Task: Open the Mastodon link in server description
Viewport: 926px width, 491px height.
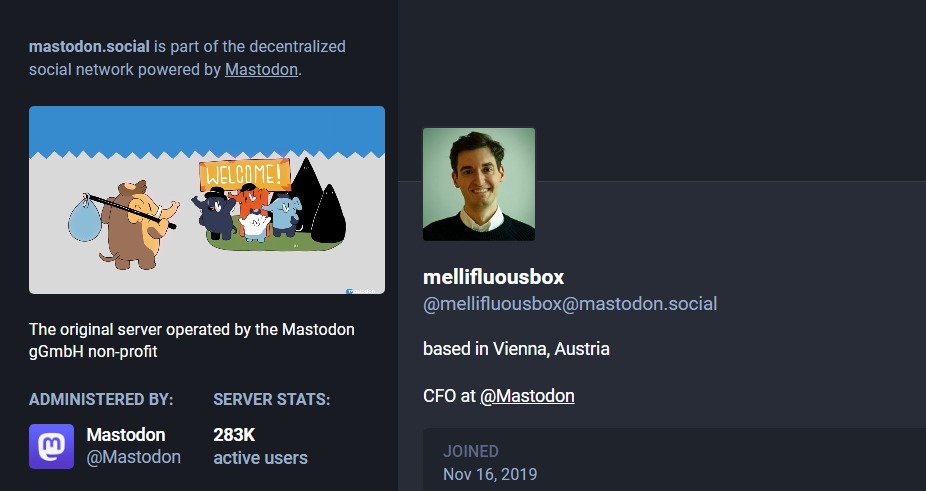Action: coord(261,70)
